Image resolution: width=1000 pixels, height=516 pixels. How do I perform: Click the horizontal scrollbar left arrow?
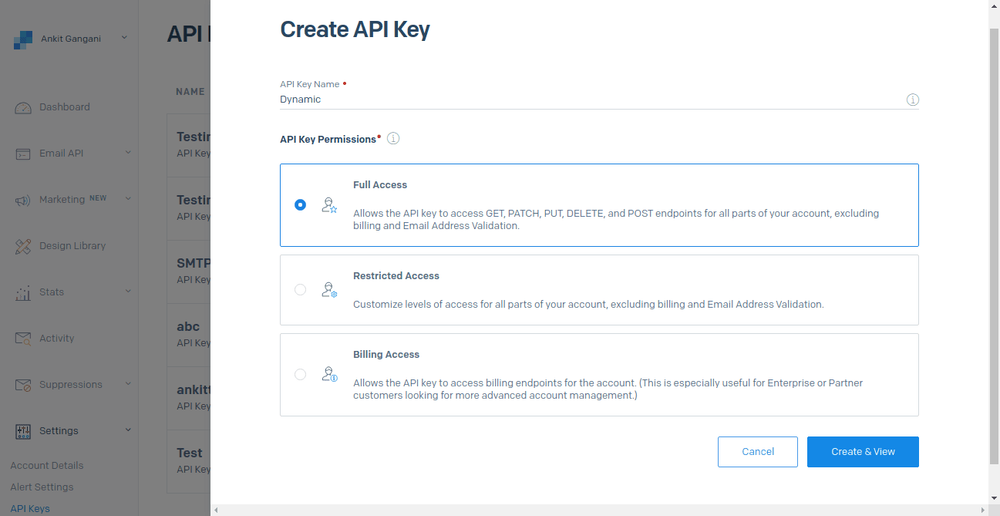tap(216, 510)
